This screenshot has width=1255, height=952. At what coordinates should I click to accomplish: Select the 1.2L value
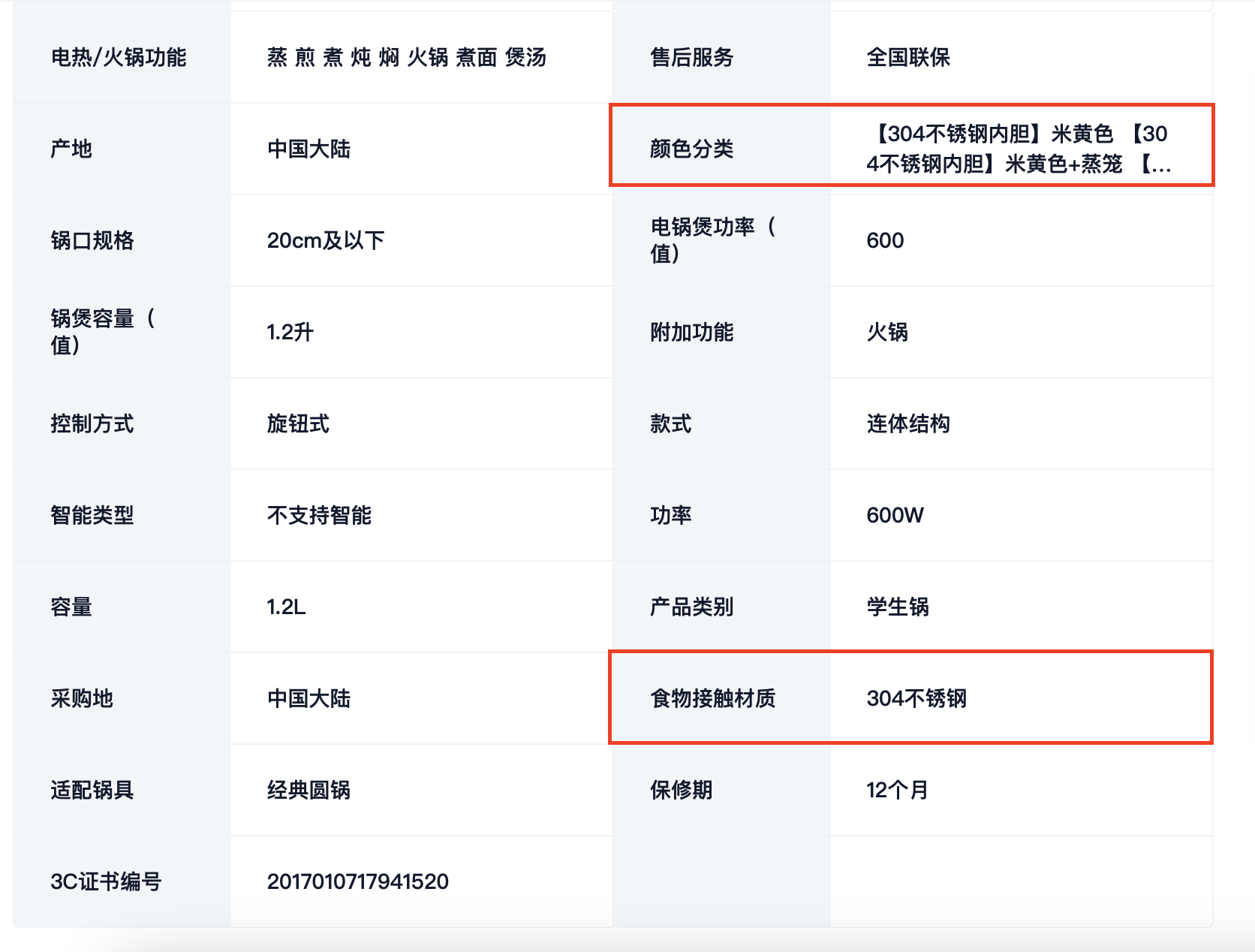pos(286,607)
